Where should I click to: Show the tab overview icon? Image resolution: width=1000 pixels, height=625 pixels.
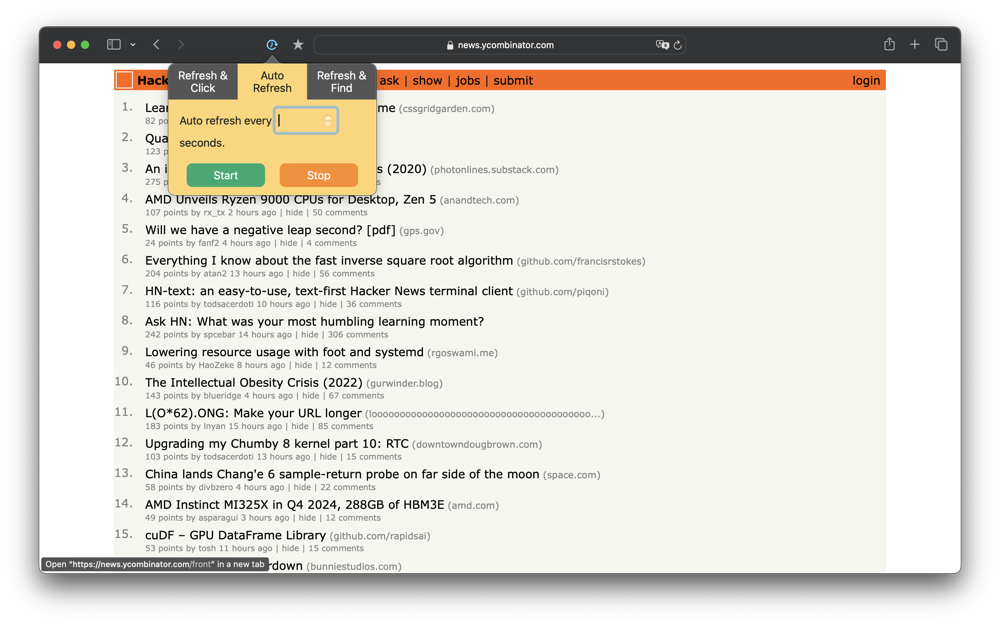click(941, 45)
